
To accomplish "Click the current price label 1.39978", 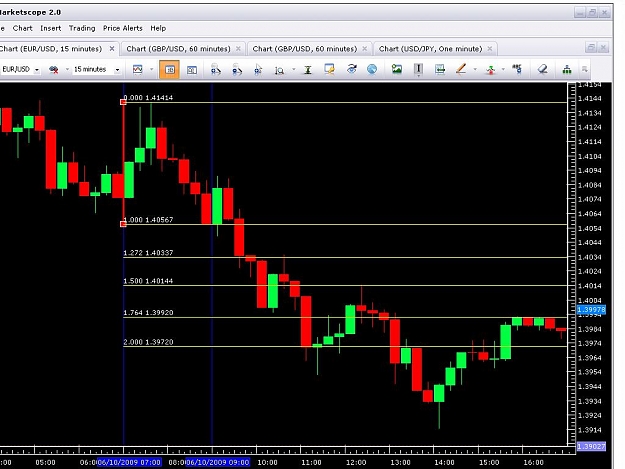I will pyautogui.click(x=592, y=310).
